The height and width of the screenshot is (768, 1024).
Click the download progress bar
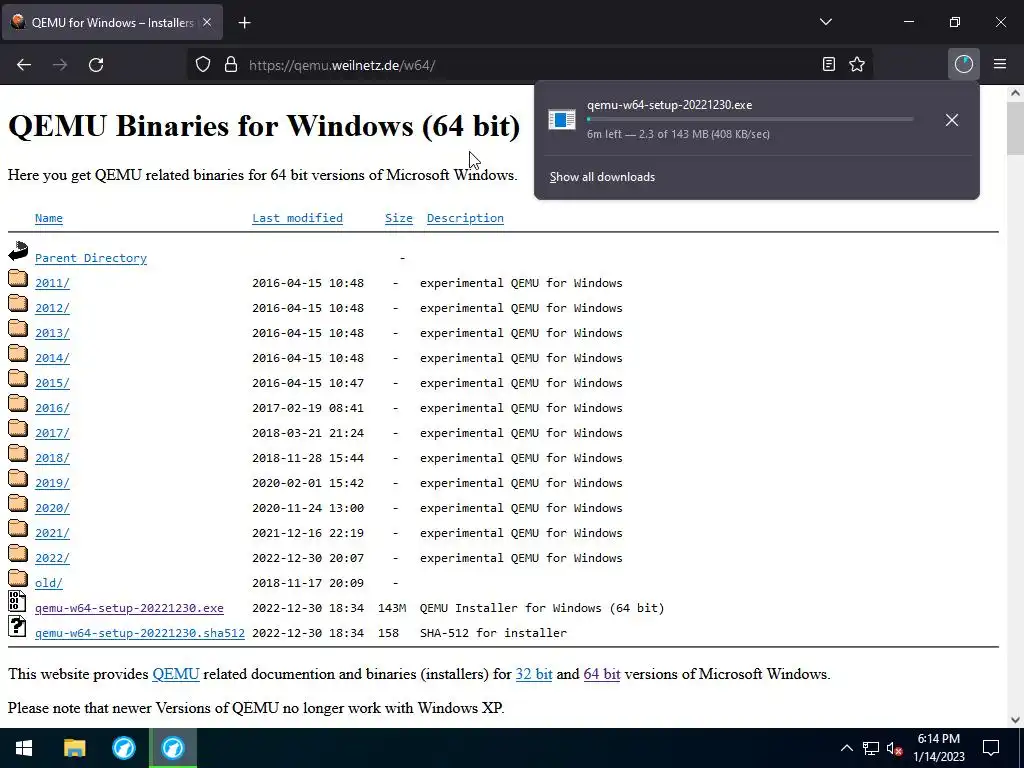click(750, 120)
